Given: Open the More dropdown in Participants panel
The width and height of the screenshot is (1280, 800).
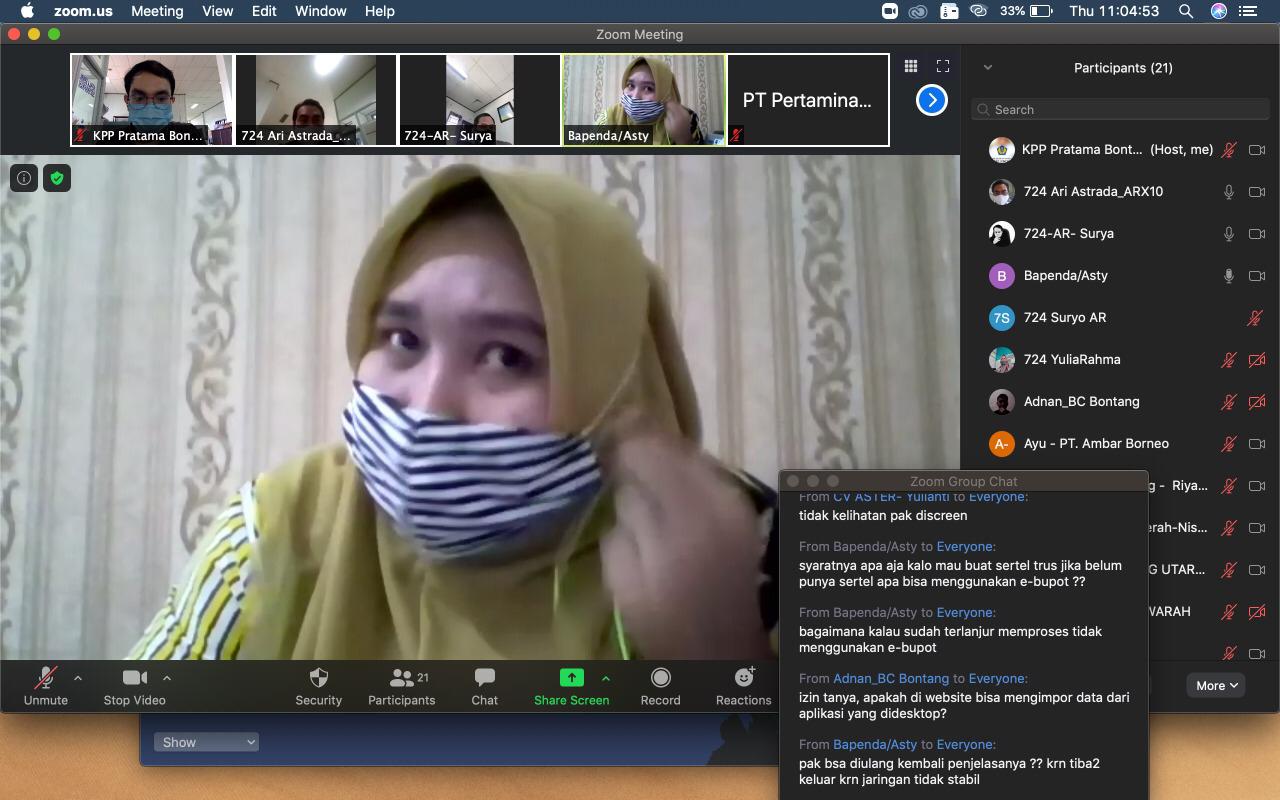Looking at the screenshot, I should coord(1216,685).
